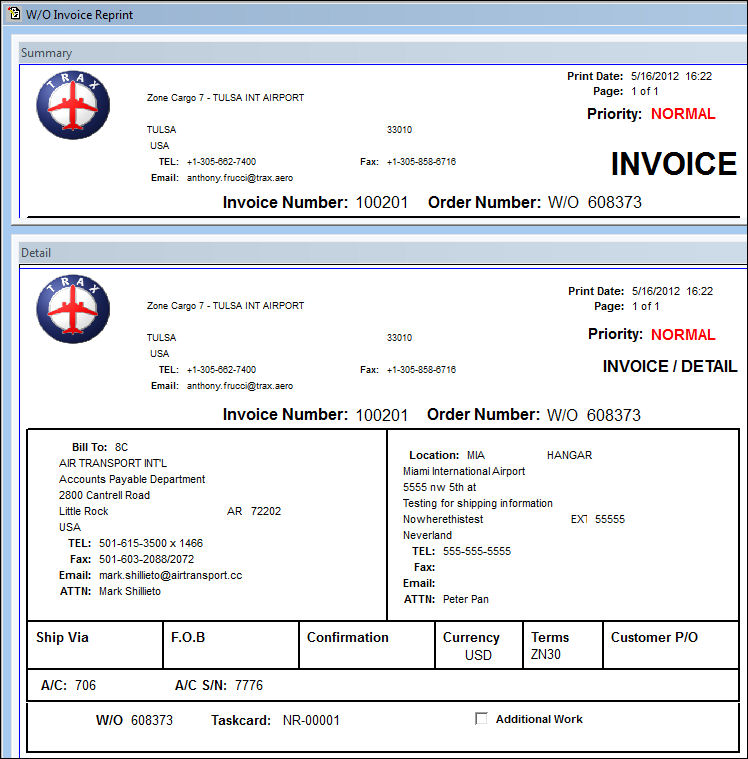
Task: Click ATTN Mark Shillieto
Action: pyautogui.click(x=130, y=591)
